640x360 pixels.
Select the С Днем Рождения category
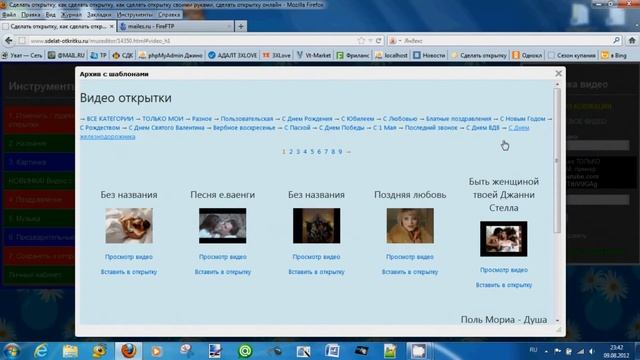pos(307,119)
